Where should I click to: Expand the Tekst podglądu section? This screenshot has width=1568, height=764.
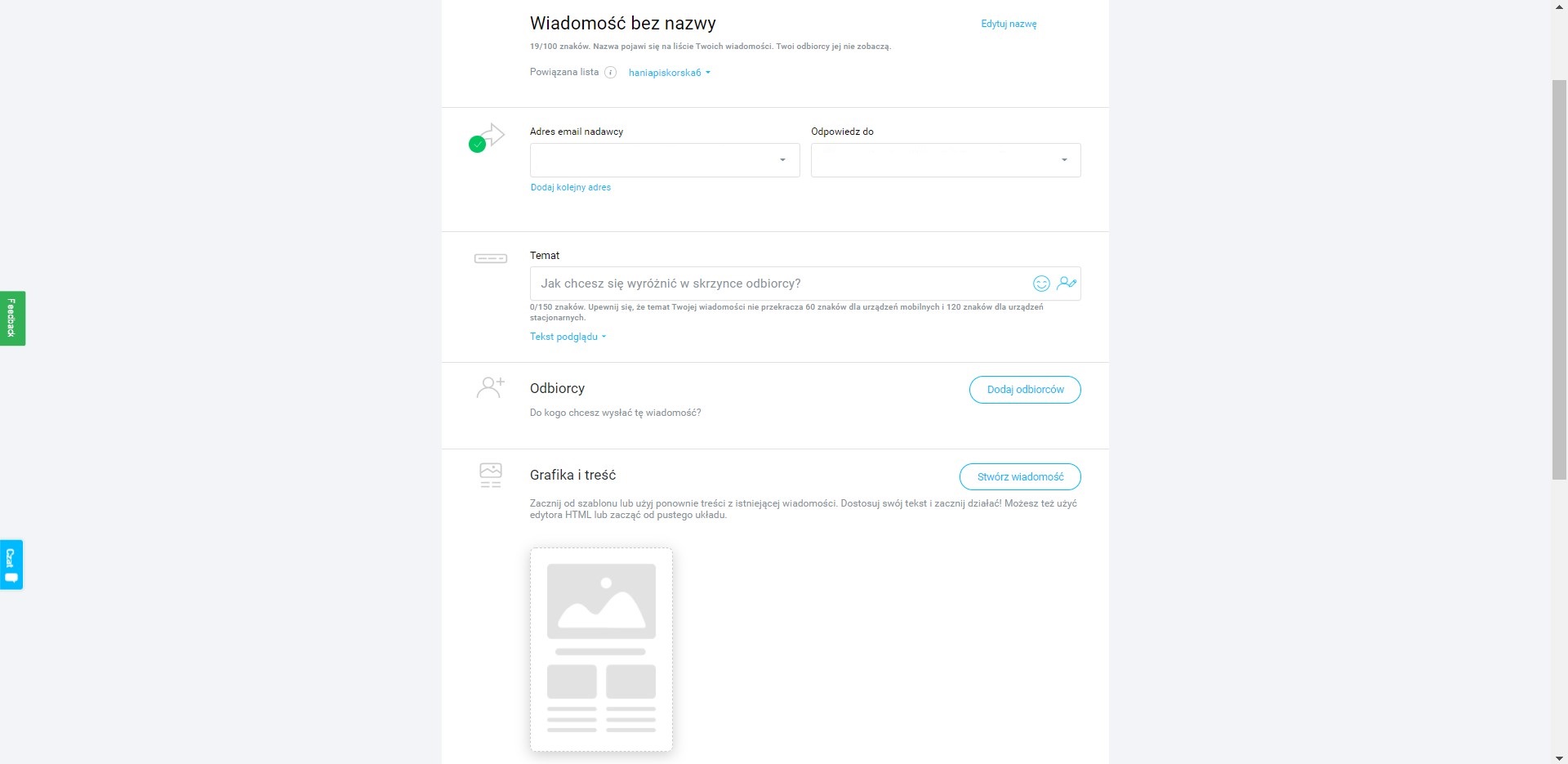568,337
